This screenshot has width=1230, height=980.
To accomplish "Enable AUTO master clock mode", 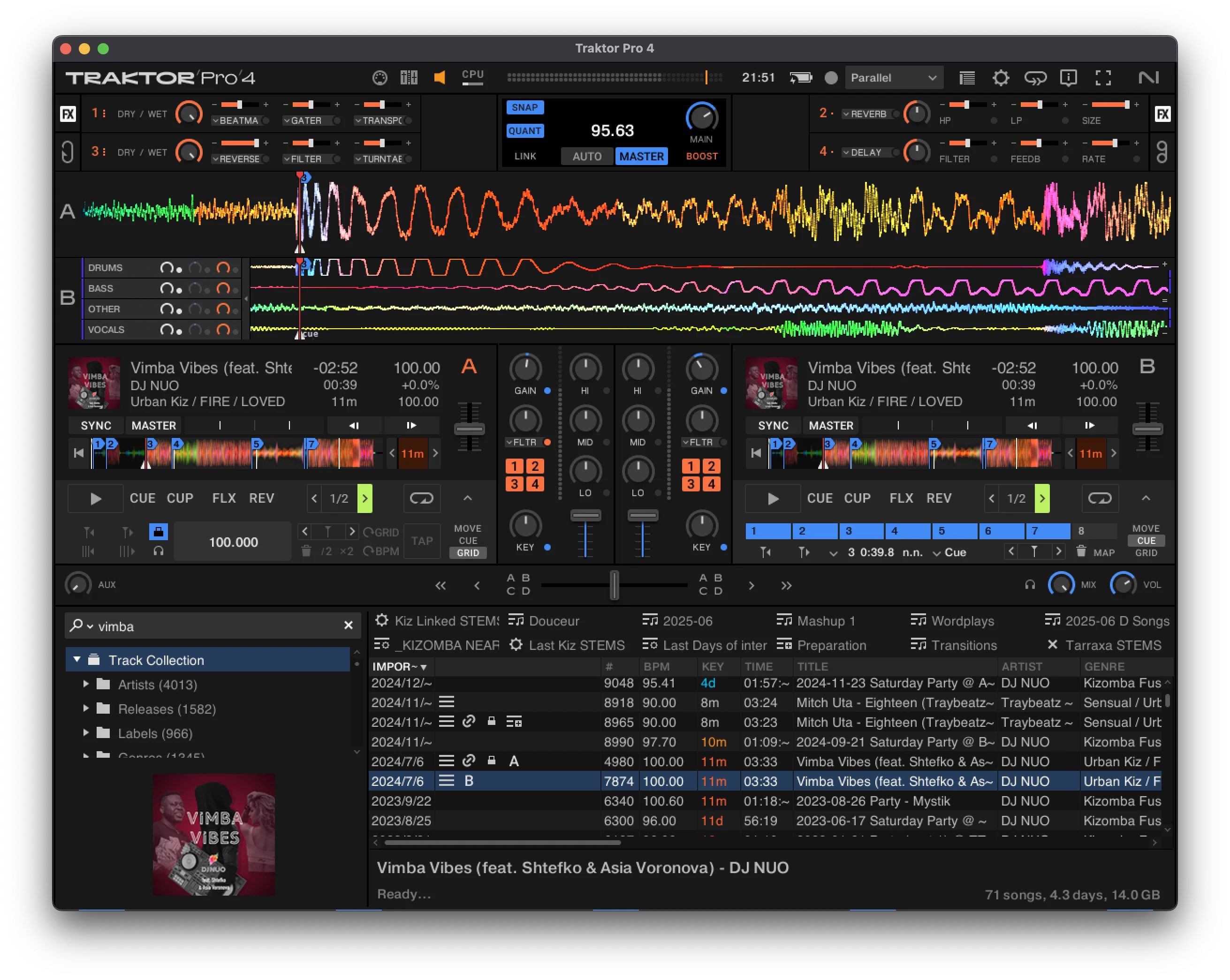I will point(586,156).
